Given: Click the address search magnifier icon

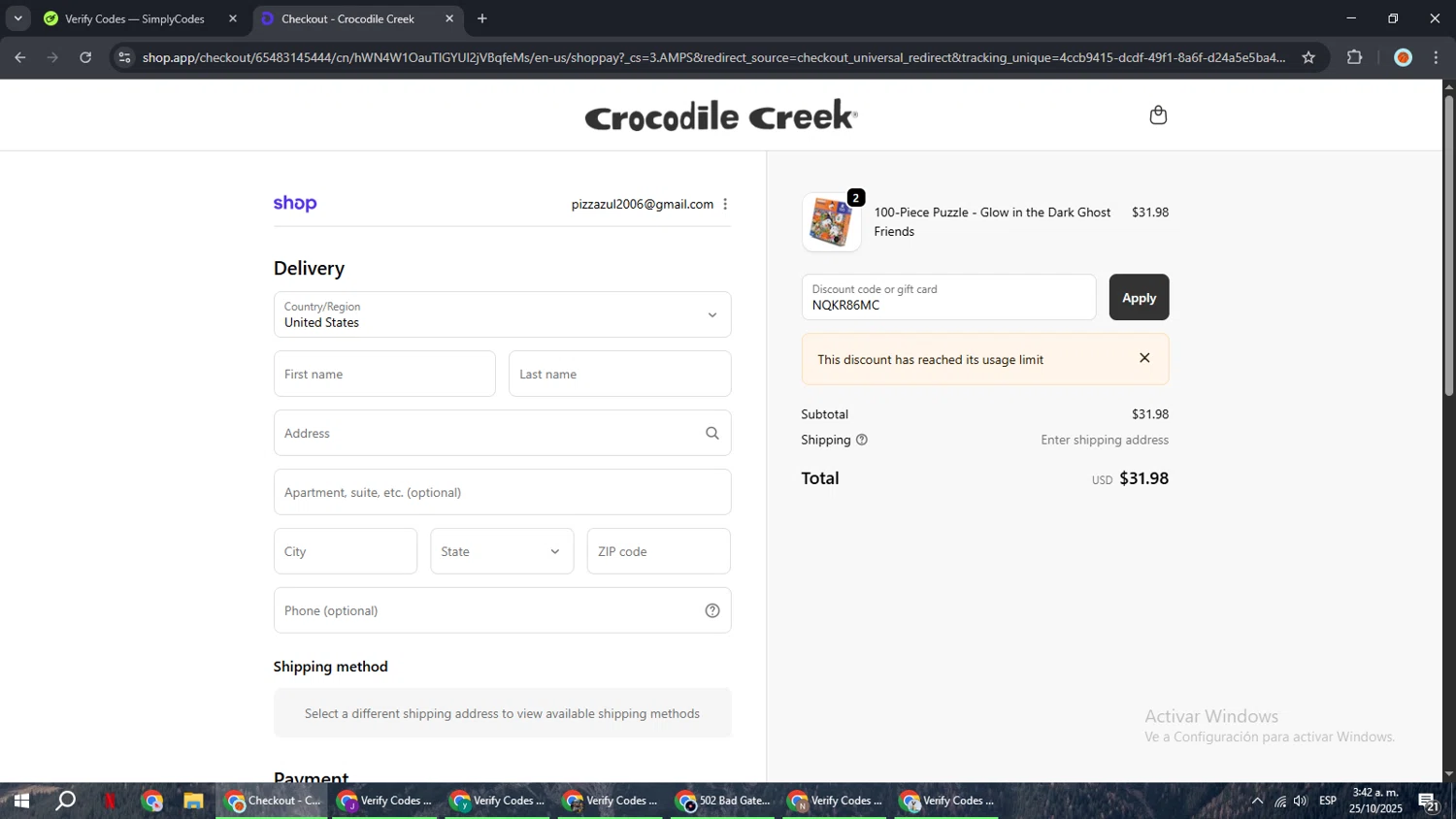Looking at the screenshot, I should point(712,433).
